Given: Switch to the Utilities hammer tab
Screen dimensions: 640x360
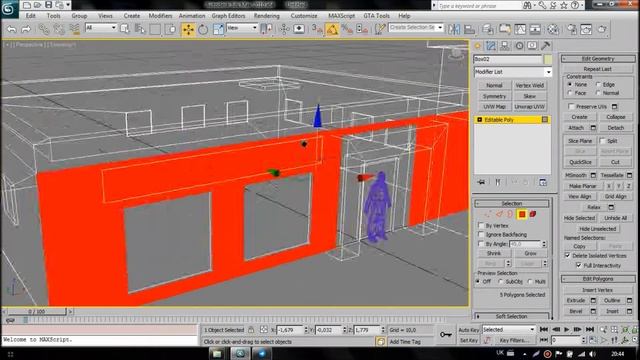Looking at the screenshot, I should tap(546, 46).
